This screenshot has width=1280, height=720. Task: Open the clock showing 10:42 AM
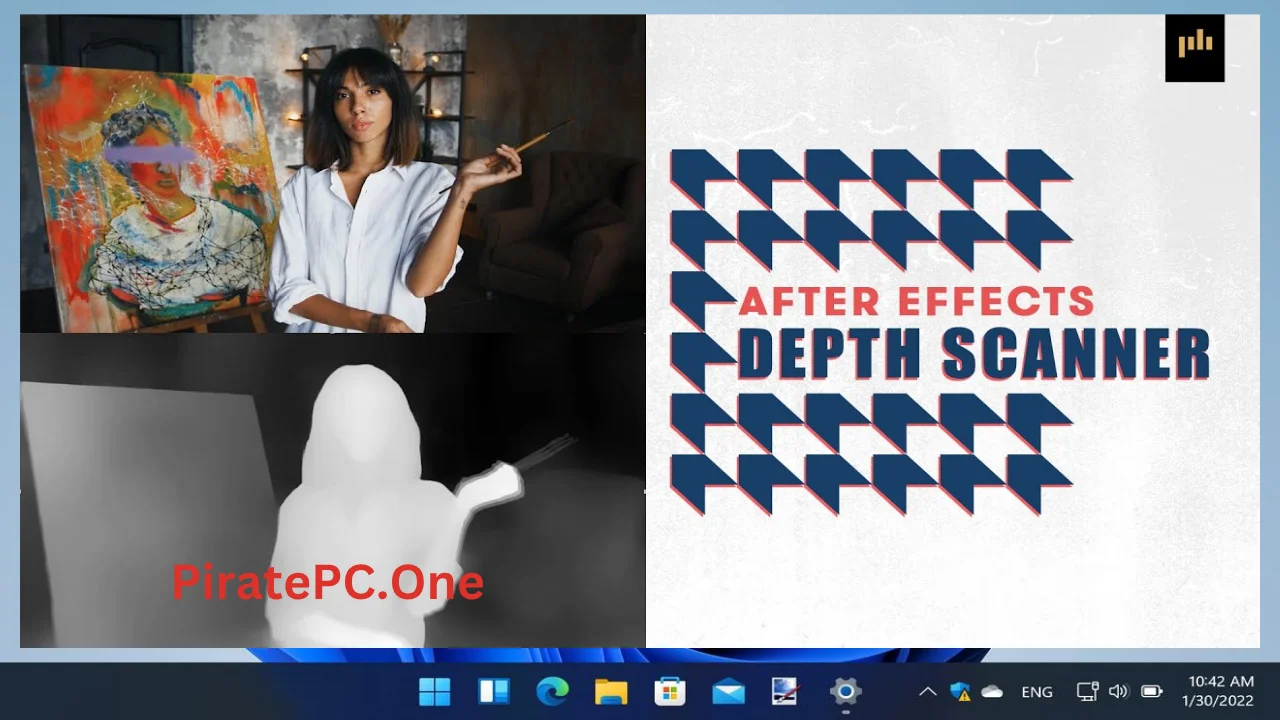(1221, 682)
